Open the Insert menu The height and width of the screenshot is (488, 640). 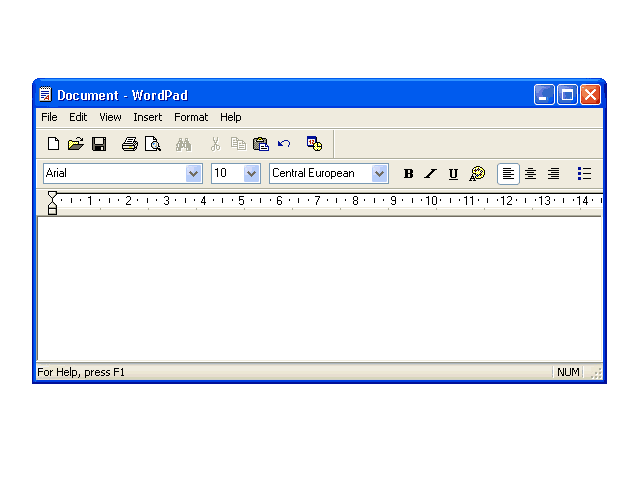[148, 118]
